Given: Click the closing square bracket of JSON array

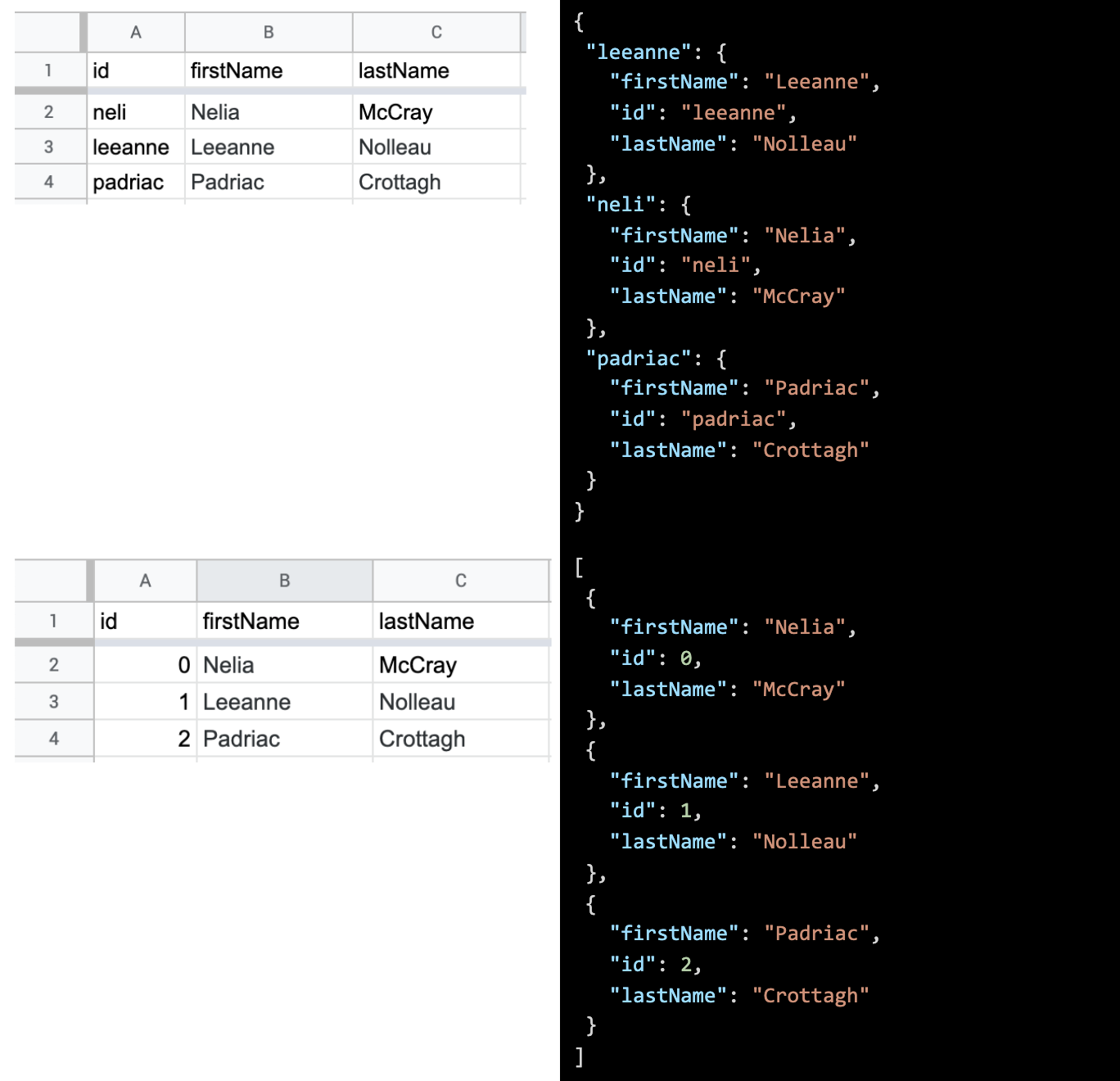Looking at the screenshot, I should [x=580, y=1056].
